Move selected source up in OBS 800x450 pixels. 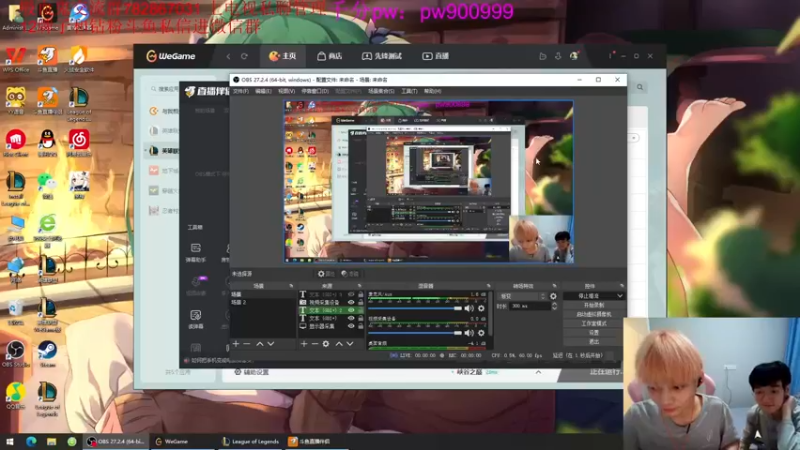coord(339,344)
